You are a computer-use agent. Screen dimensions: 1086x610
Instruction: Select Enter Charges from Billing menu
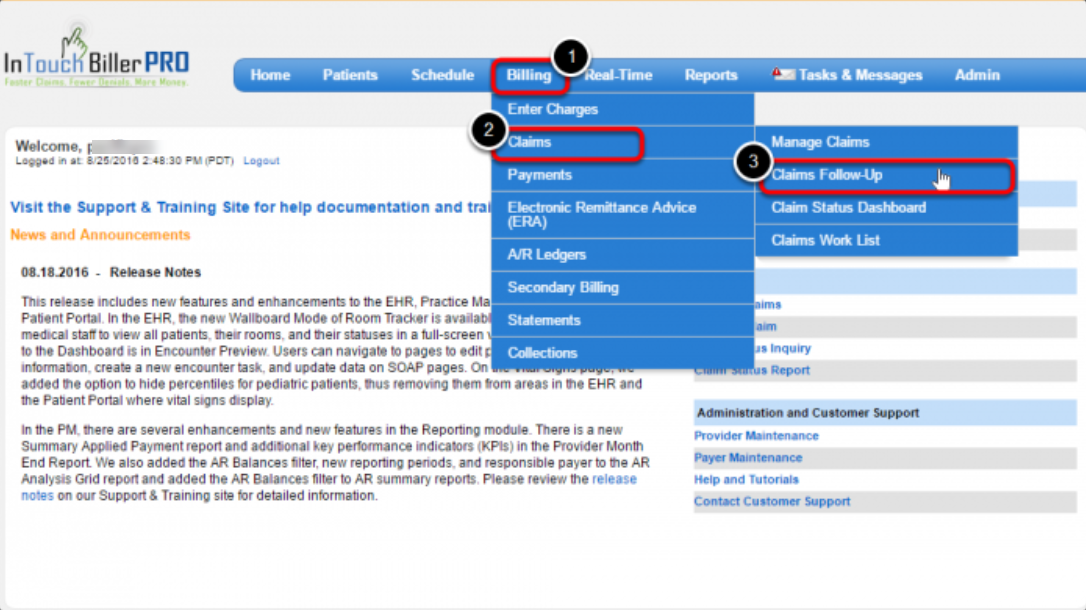[552, 109]
